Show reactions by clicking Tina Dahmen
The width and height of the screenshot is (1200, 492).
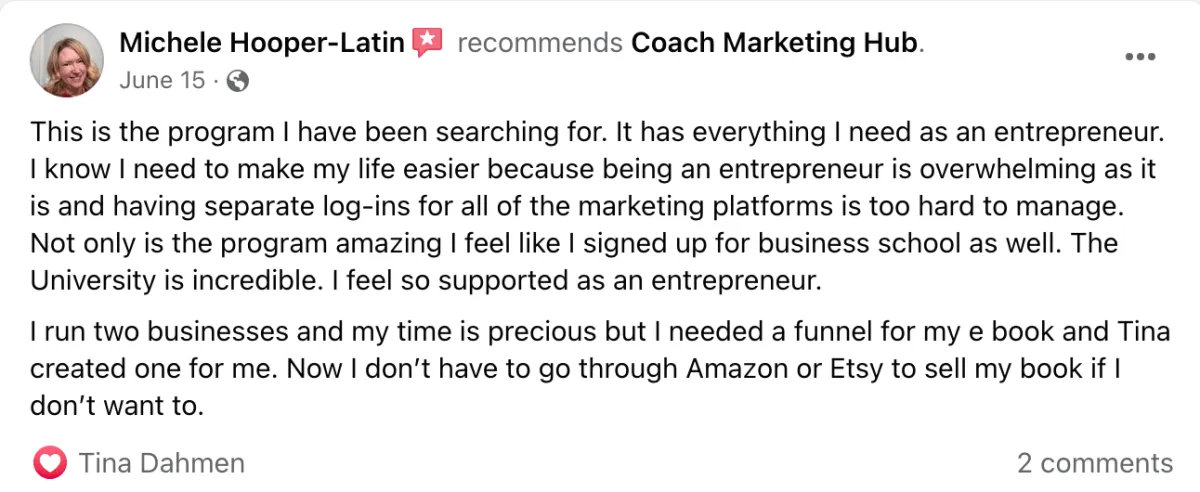point(161,463)
